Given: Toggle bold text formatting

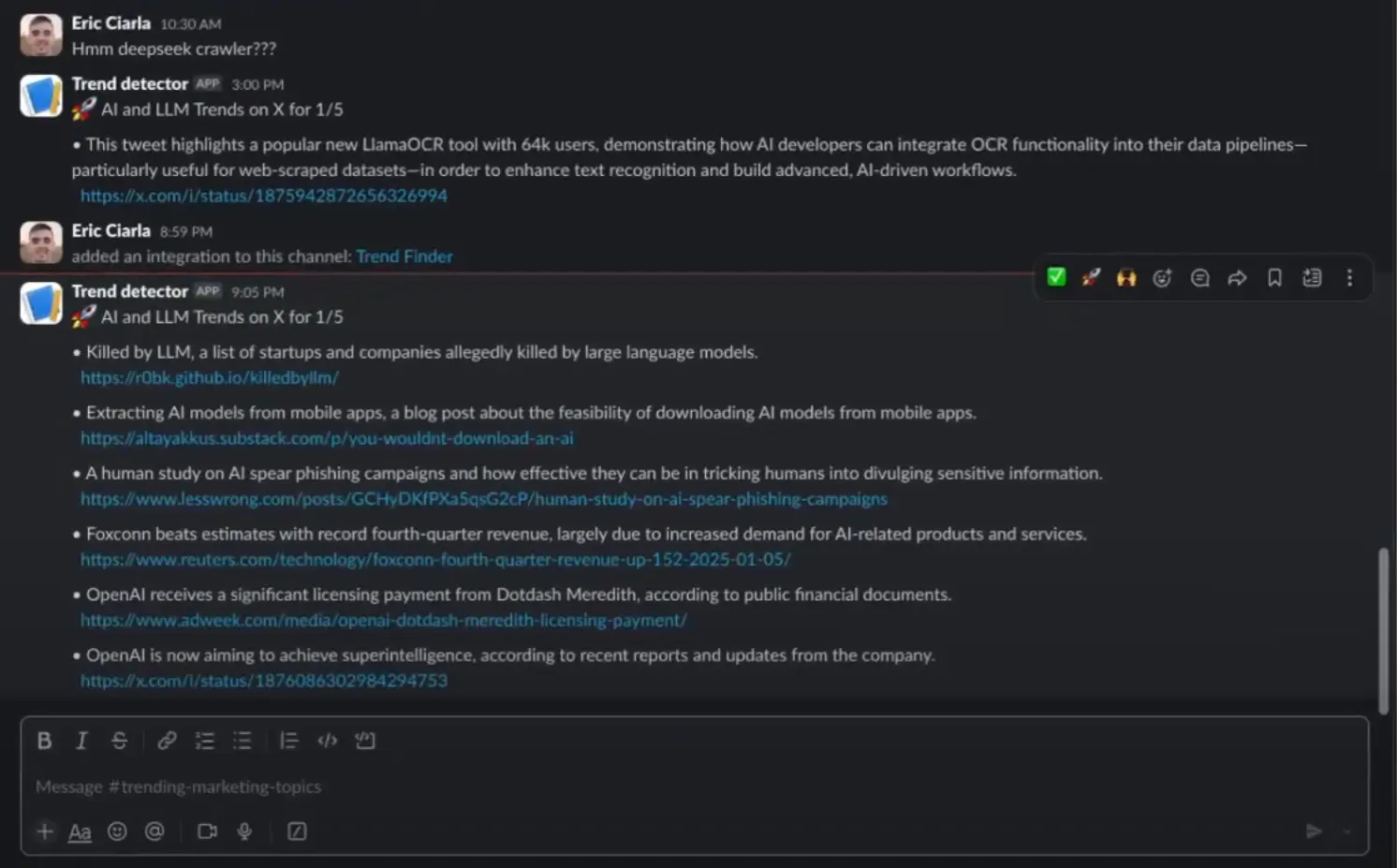Looking at the screenshot, I should click(x=44, y=740).
